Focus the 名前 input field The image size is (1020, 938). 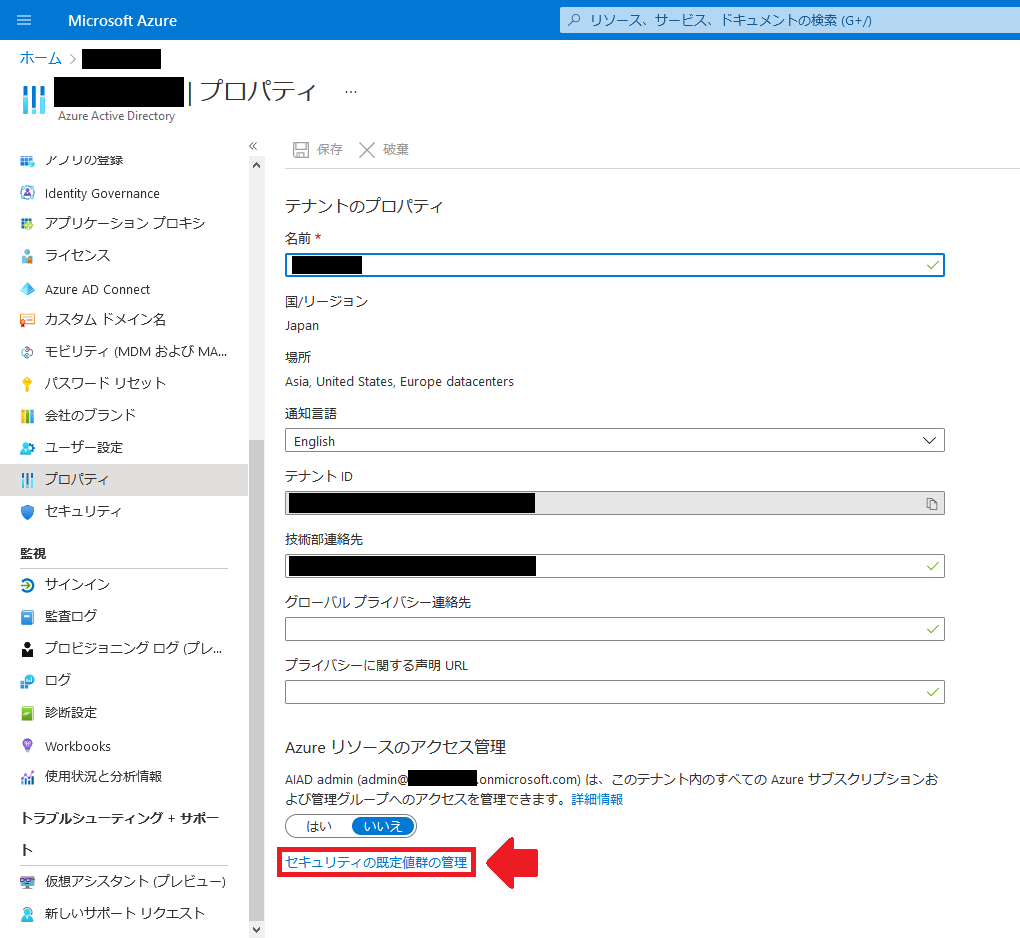615,265
